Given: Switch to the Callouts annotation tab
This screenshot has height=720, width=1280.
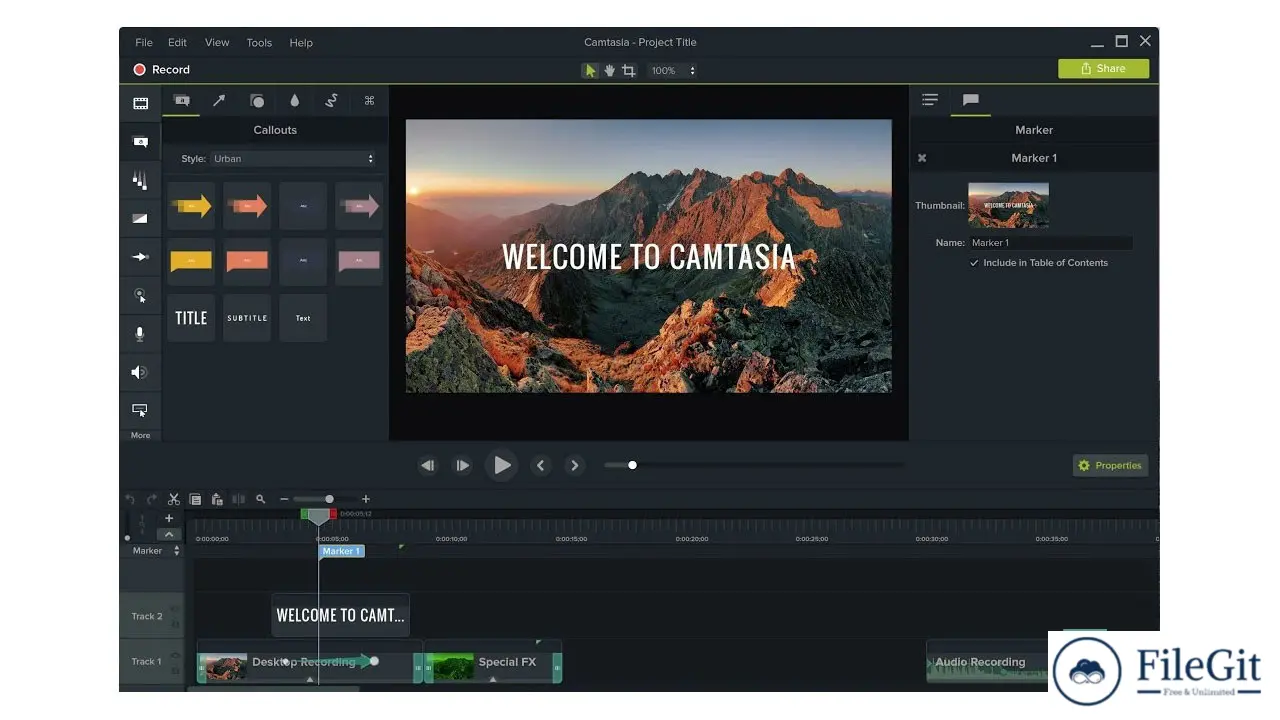Looking at the screenshot, I should (181, 101).
